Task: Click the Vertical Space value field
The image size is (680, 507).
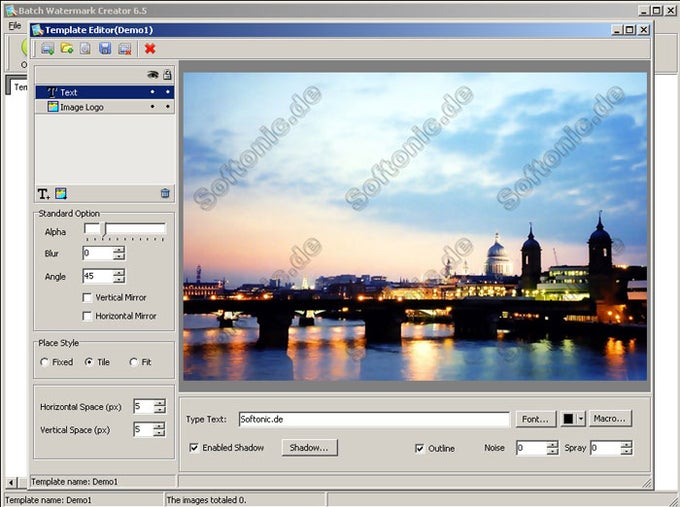Action: (144, 429)
